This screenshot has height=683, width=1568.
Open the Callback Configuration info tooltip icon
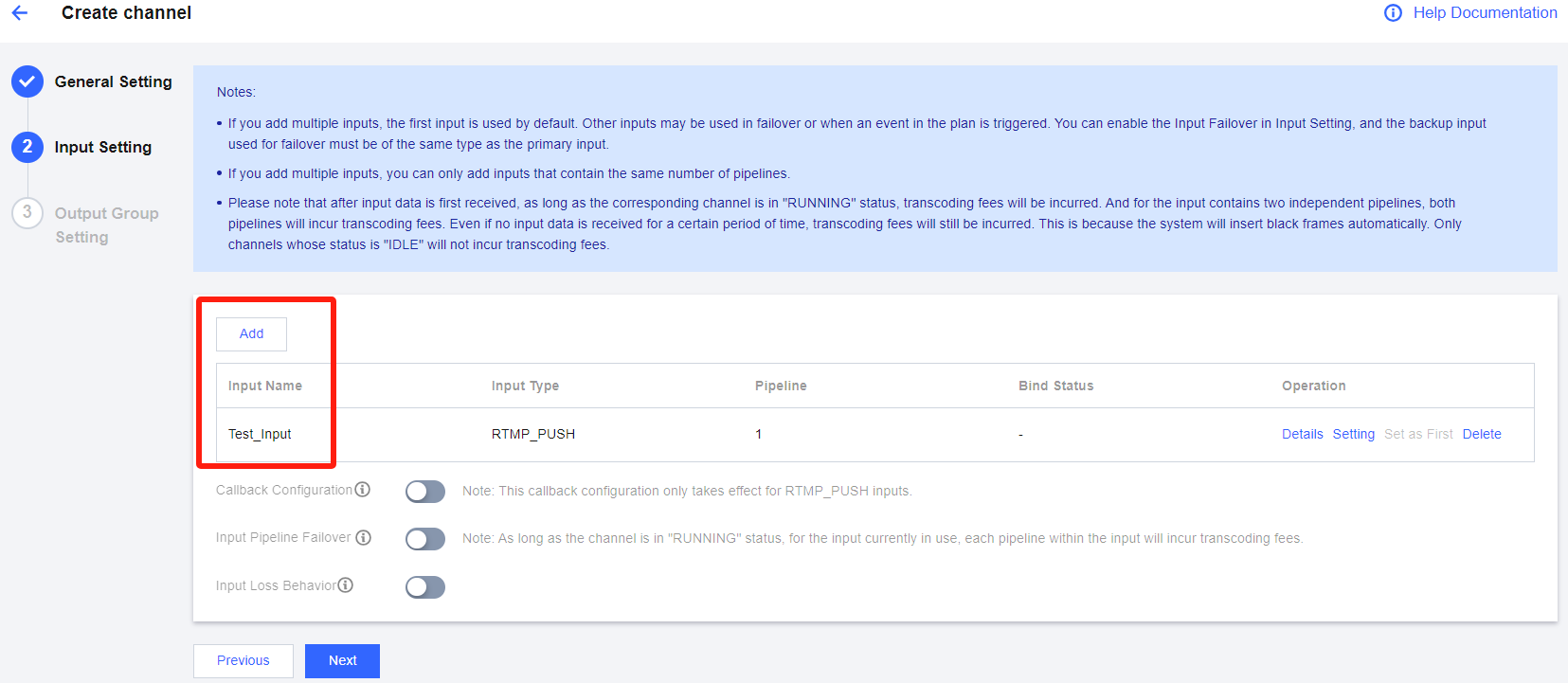[362, 490]
